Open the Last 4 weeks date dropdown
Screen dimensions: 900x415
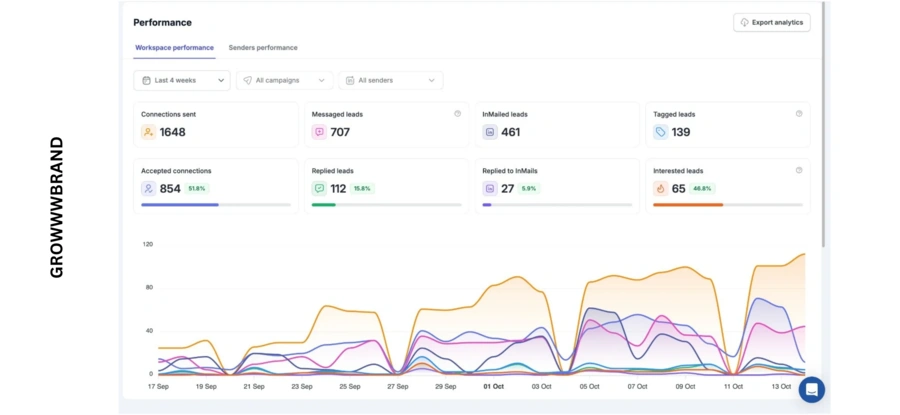(x=181, y=80)
